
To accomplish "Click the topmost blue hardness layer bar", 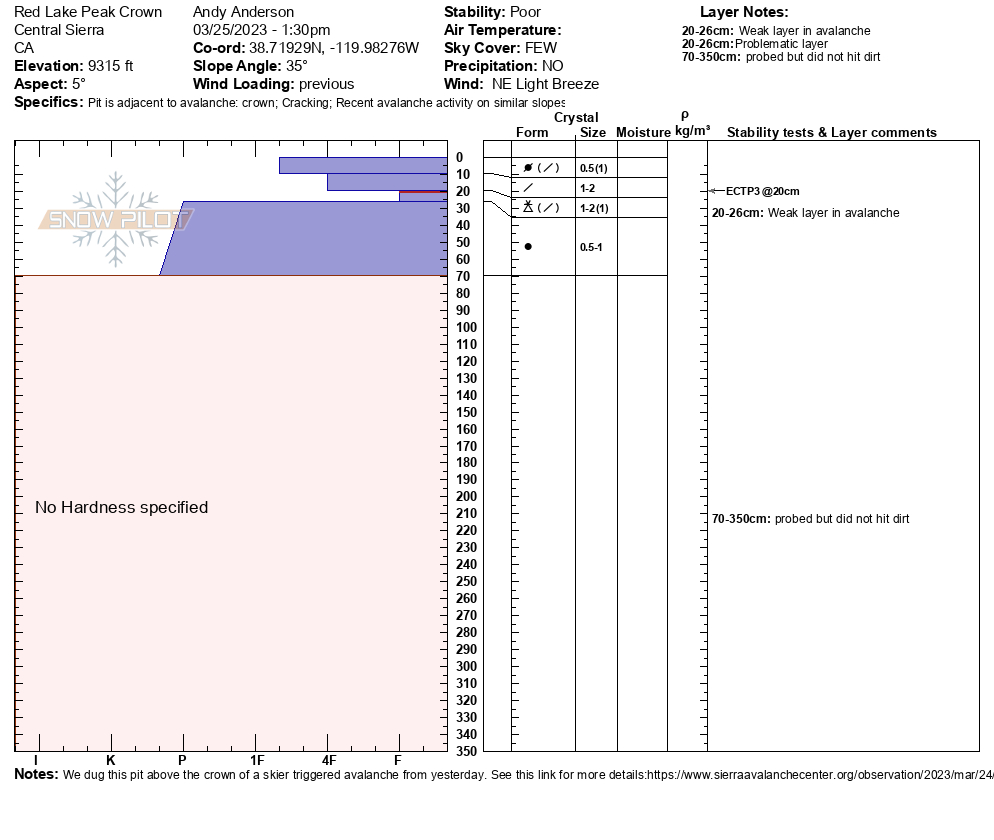I will (362, 165).
